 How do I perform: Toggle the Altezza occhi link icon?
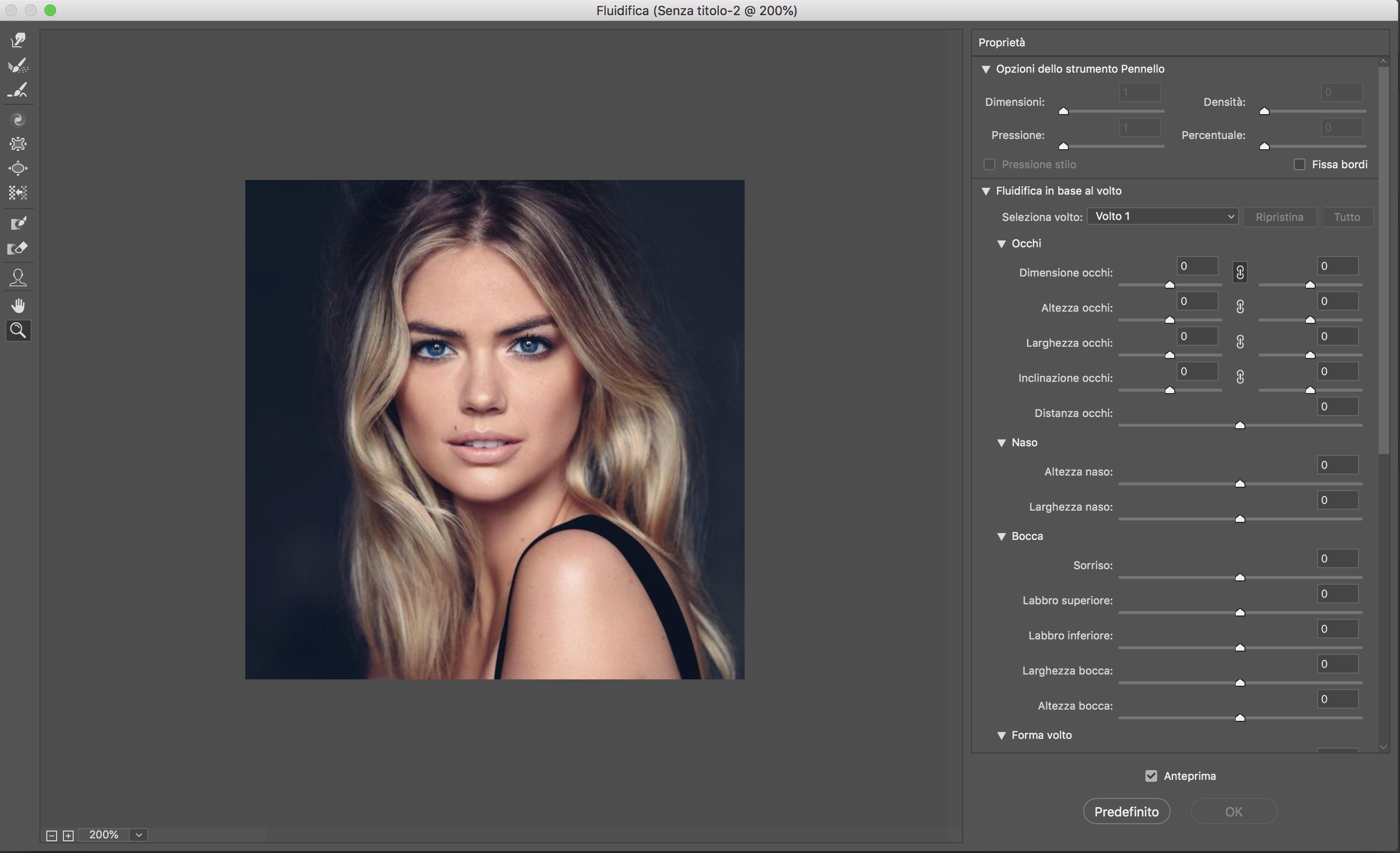[x=1240, y=307]
